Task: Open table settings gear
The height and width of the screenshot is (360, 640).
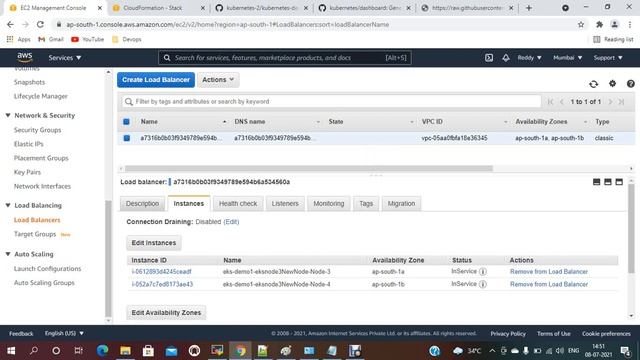Action: pos(612,83)
